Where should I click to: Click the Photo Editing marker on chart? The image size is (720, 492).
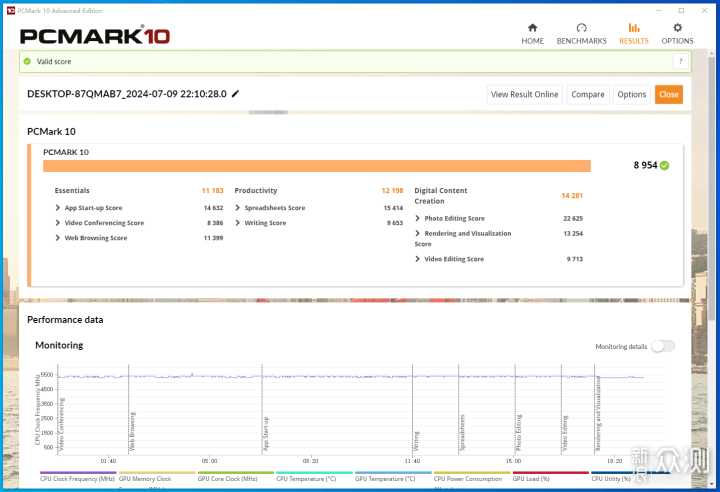click(x=519, y=433)
